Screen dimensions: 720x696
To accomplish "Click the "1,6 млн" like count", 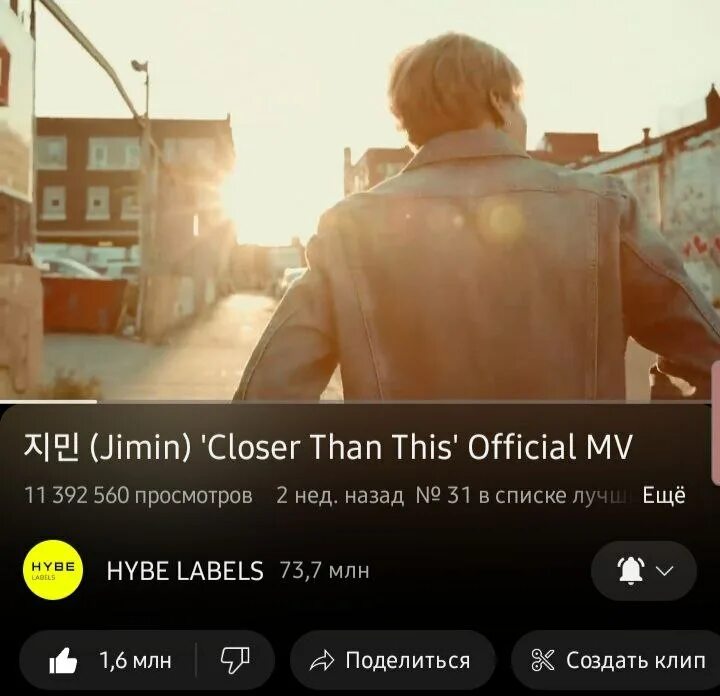I will tap(135, 661).
